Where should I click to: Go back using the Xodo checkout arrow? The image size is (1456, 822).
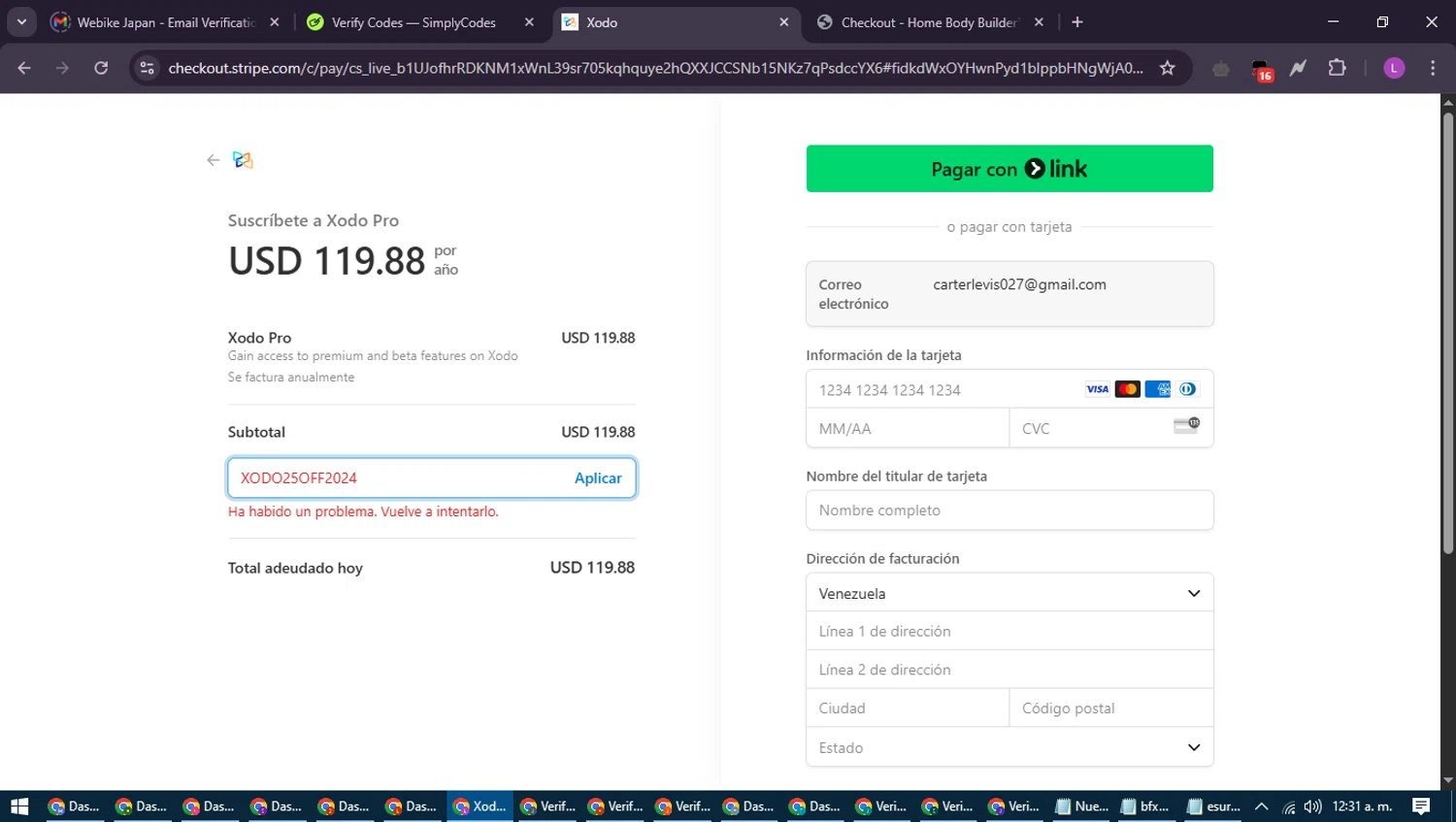[x=214, y=160]
